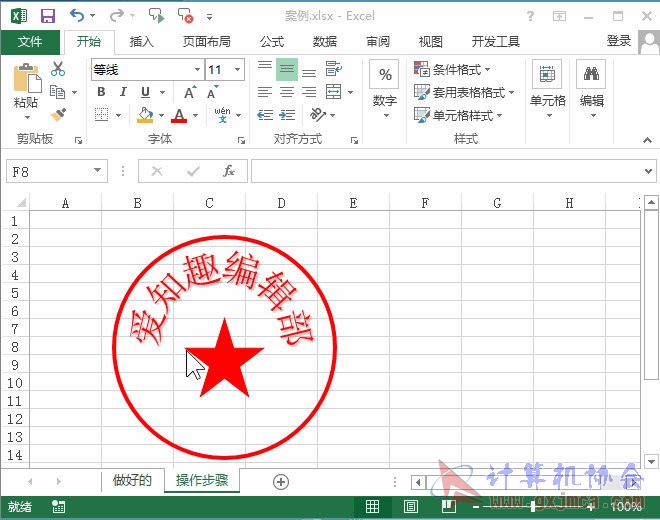Click the formula bar input field
This screenshot has width=660, height=520.
pyautogui.click(x=447, y=171)
